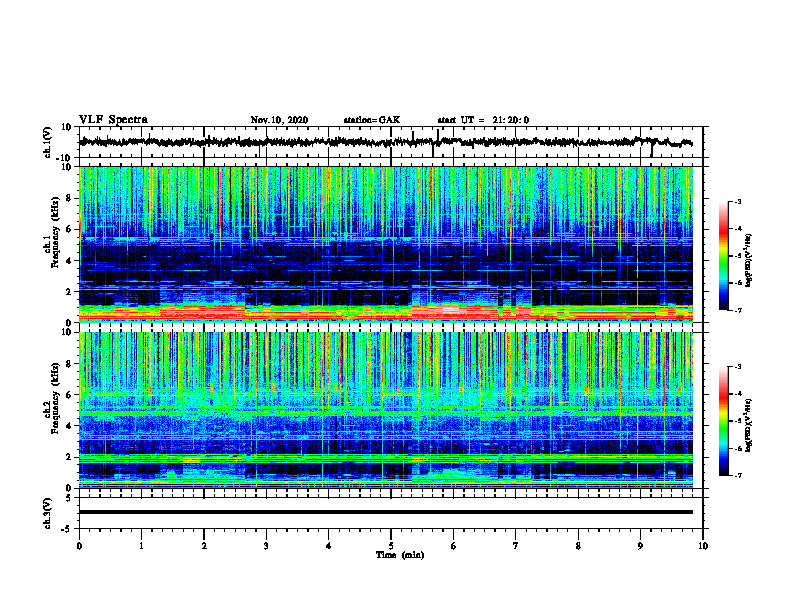Click the '9' time axis tick label
Image resolution: width=792 pixels, height=612 pixels.
pyautogui.click(x=640, y=546)
